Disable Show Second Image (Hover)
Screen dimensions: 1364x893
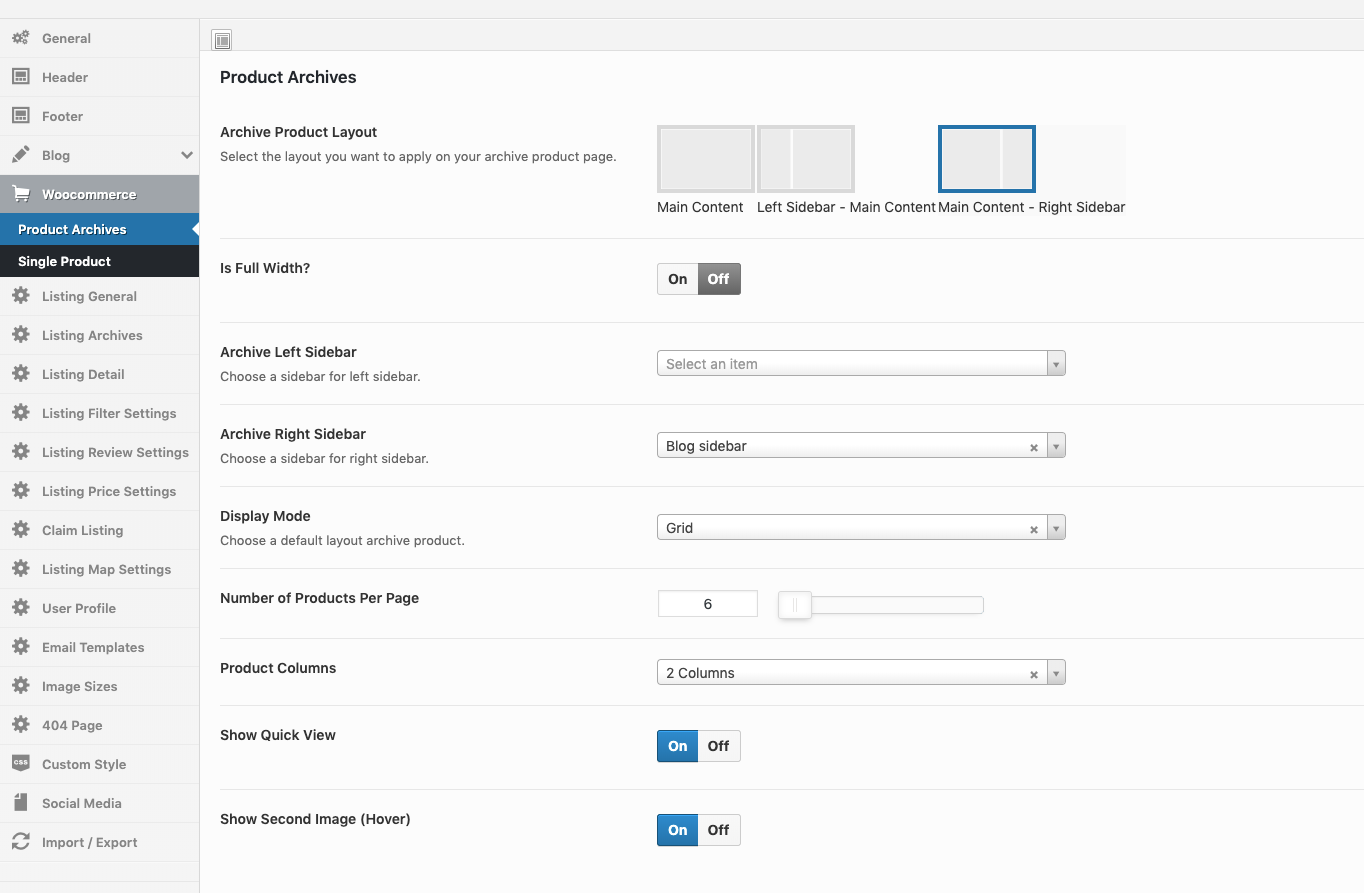[718, 830]
